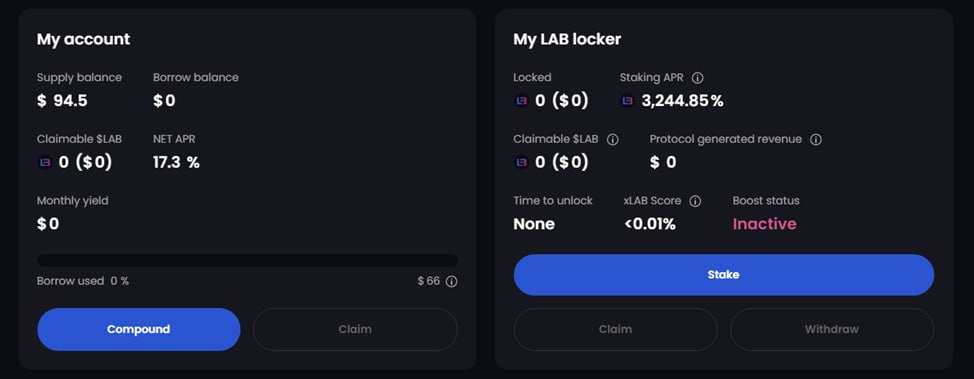The width and height of the screenshot is (974, 379).
Task: Click LAB token icon under locker Claimable $LAB
Action: tap(521, 163)
